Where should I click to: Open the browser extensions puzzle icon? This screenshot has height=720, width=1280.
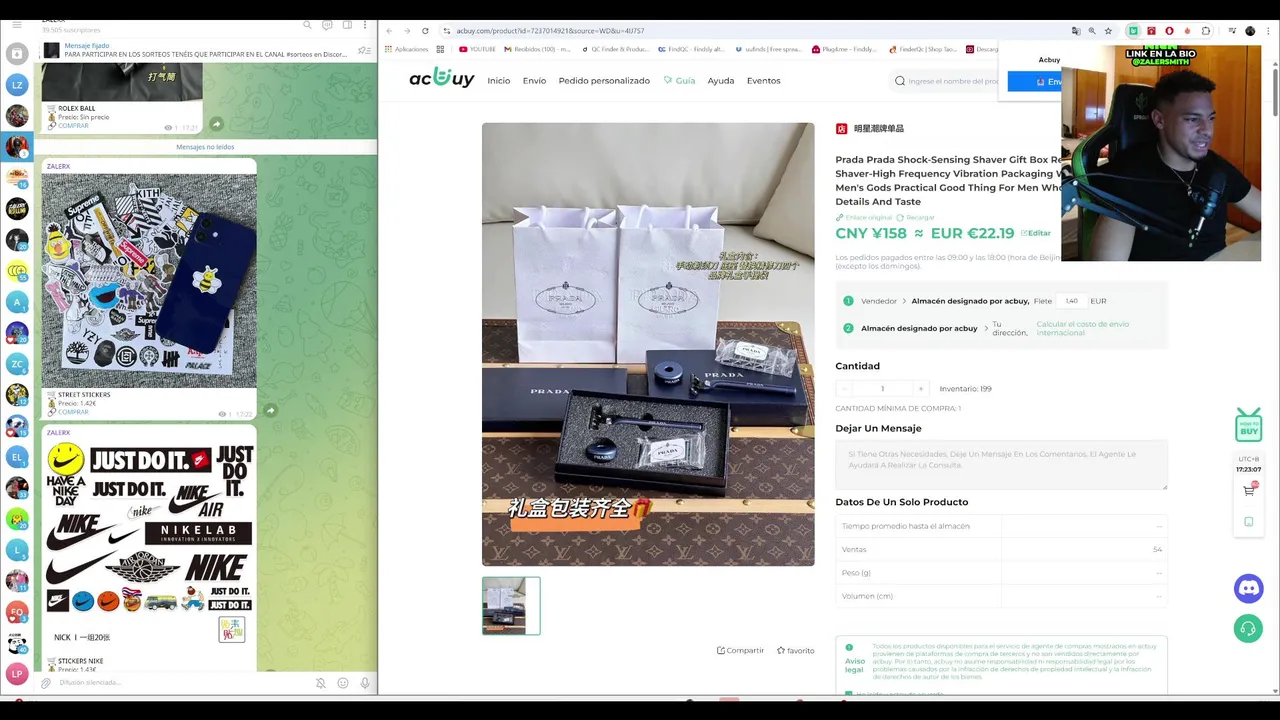click(x=1206, y=31)
